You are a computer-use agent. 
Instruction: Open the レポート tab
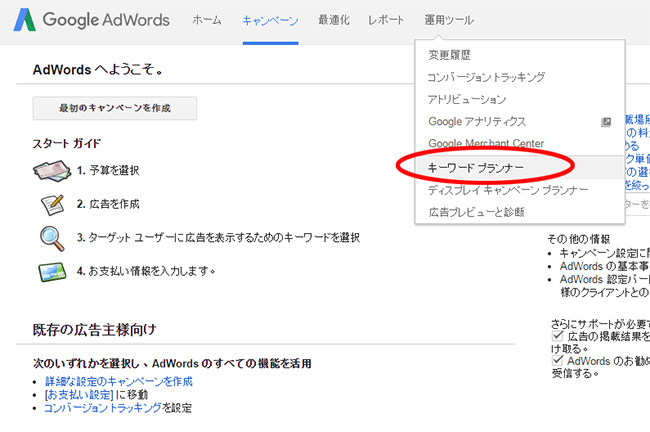[386, 20]
